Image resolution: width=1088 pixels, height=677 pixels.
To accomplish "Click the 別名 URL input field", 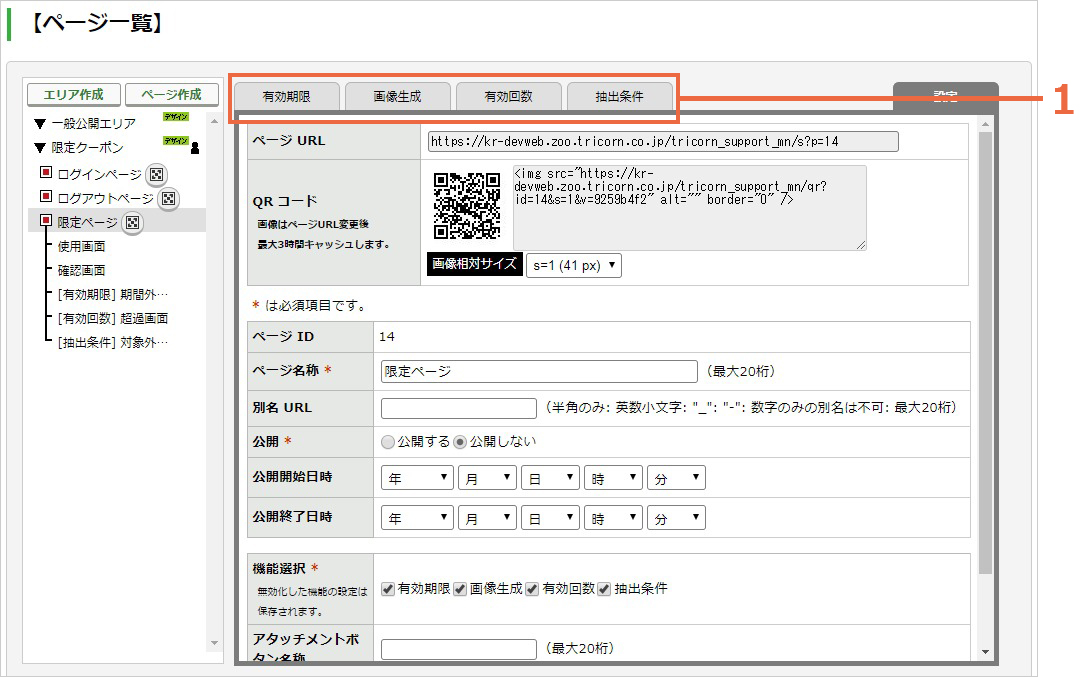I will click(459, 409).
